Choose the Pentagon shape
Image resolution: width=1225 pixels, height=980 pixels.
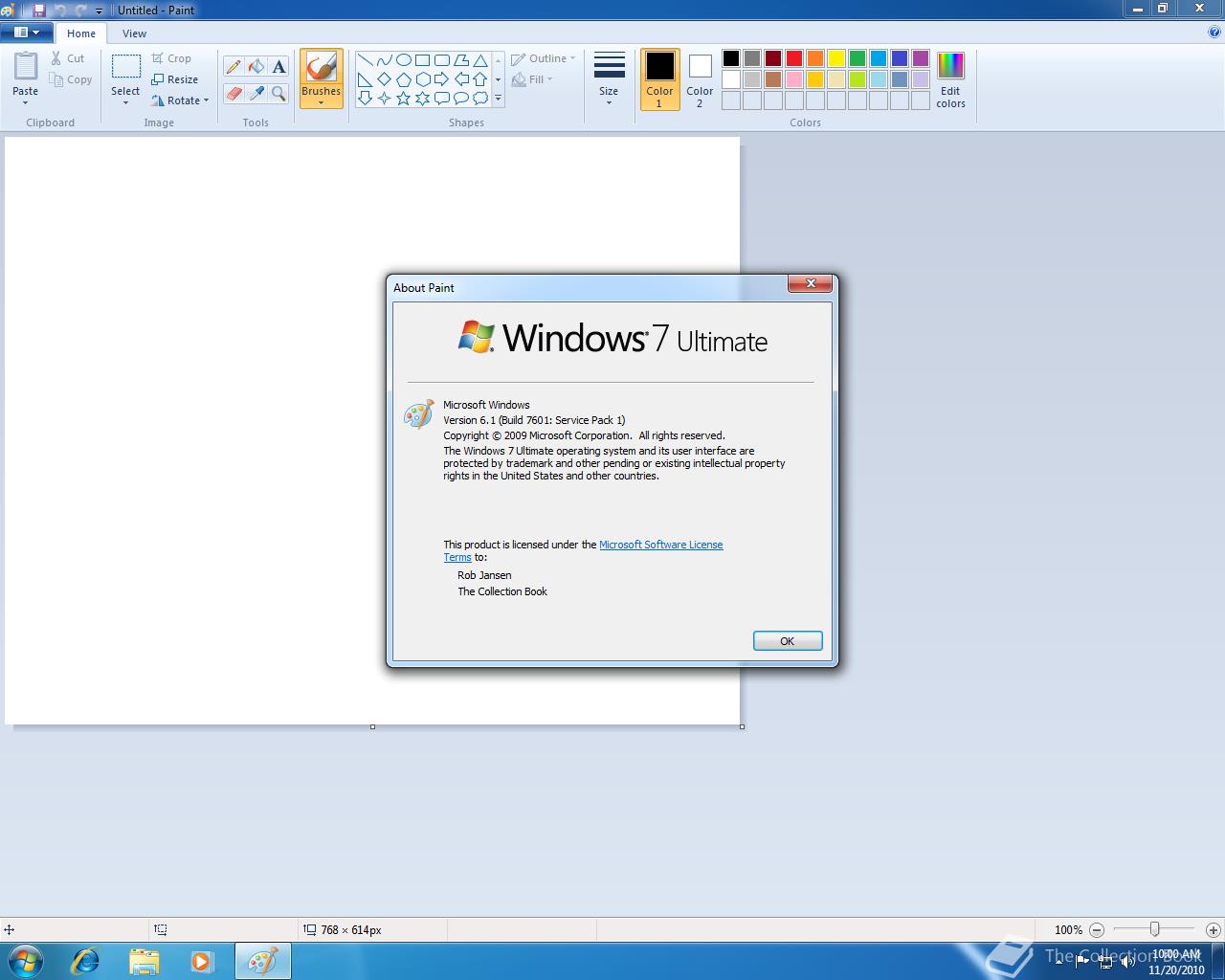click(403, 79)
